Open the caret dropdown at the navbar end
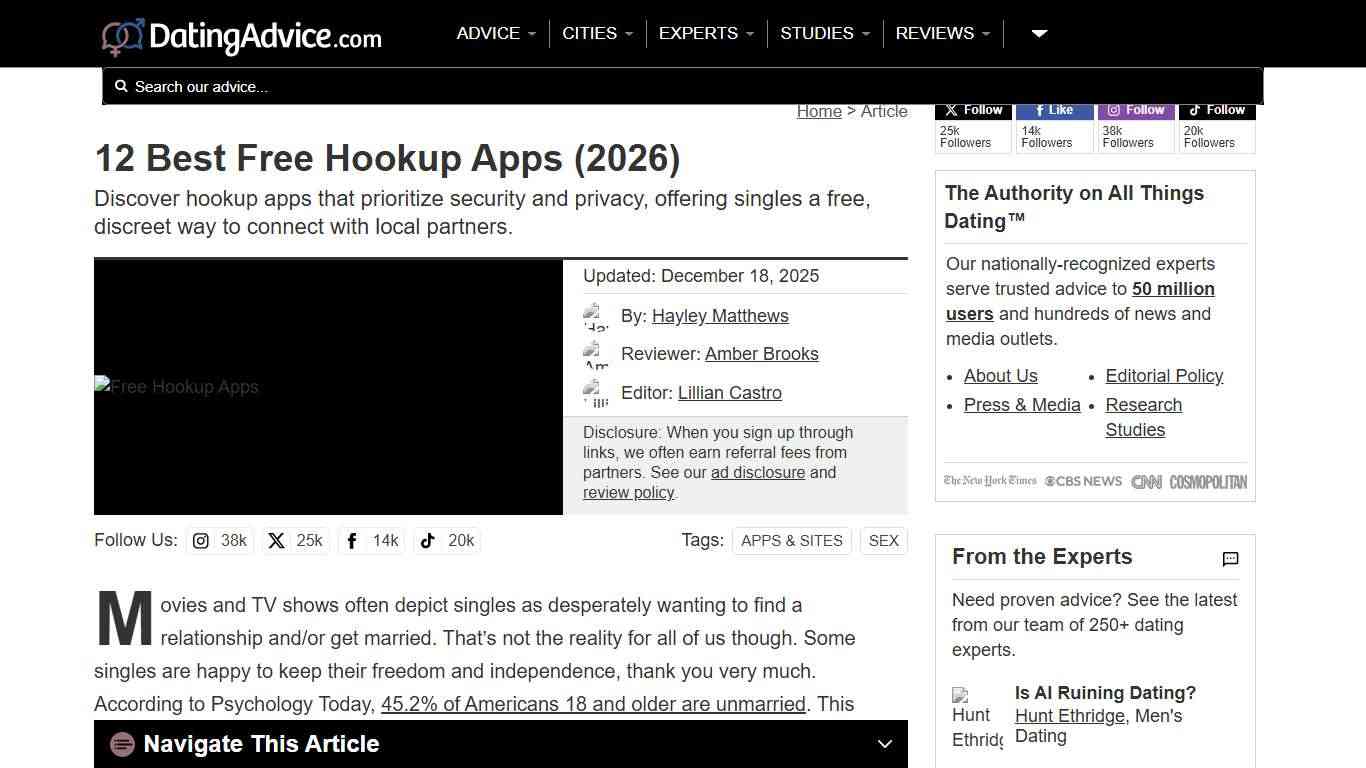The image size is (1366, 768). (1038, 33)
